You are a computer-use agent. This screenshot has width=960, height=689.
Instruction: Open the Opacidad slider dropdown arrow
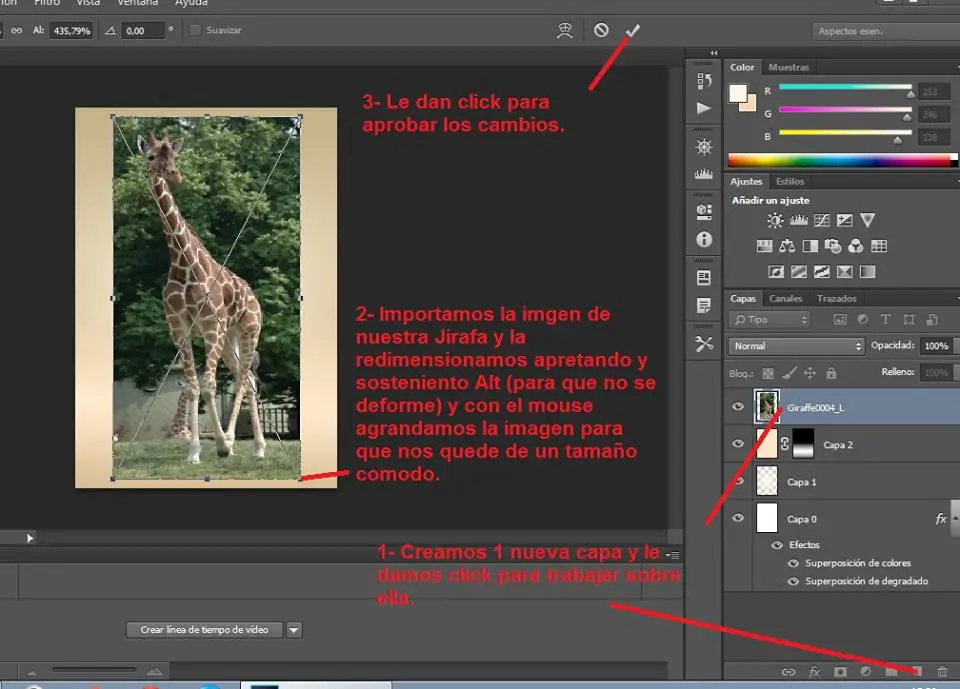956,346
